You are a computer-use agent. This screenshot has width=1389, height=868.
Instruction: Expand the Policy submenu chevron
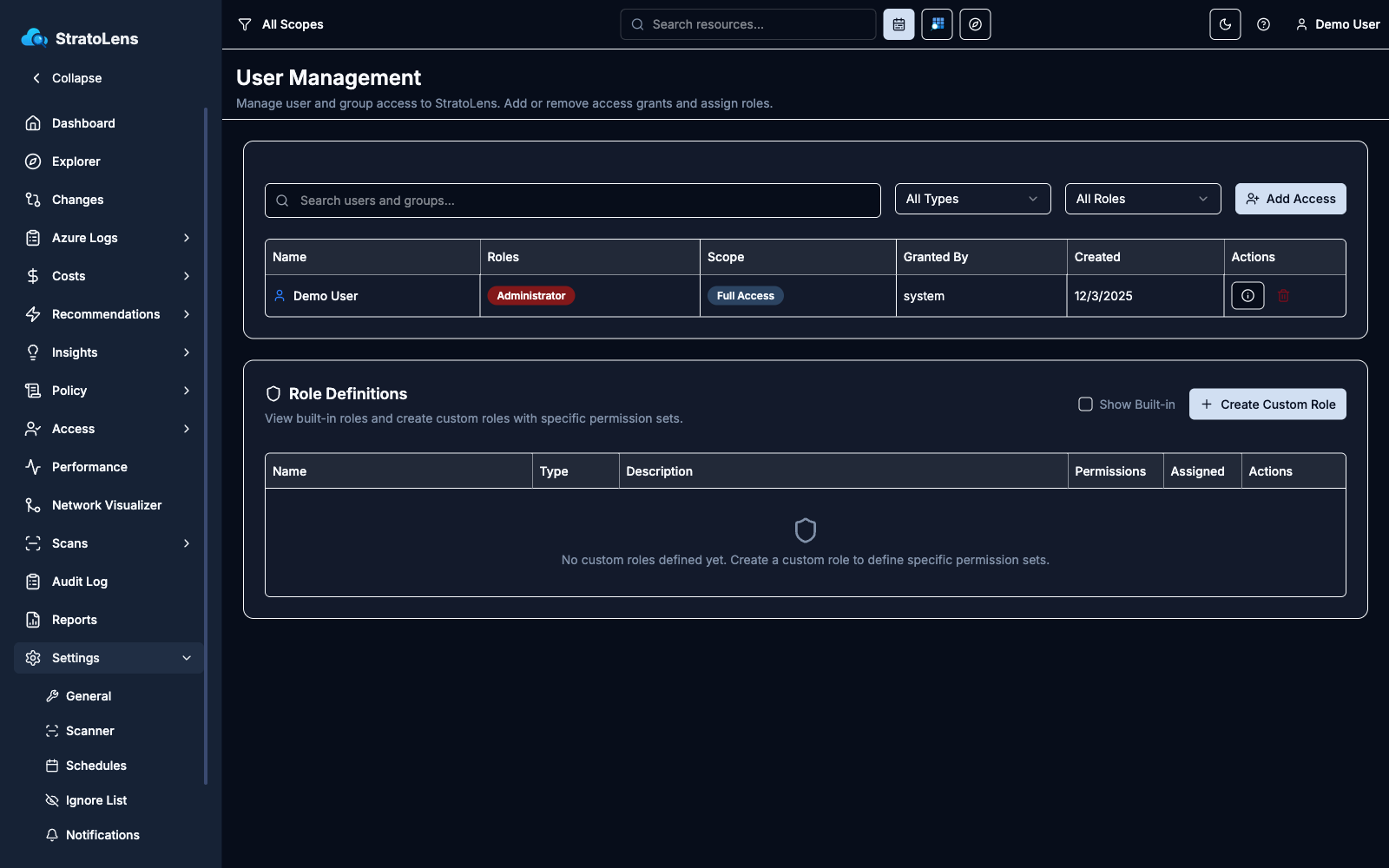[187, 391]
